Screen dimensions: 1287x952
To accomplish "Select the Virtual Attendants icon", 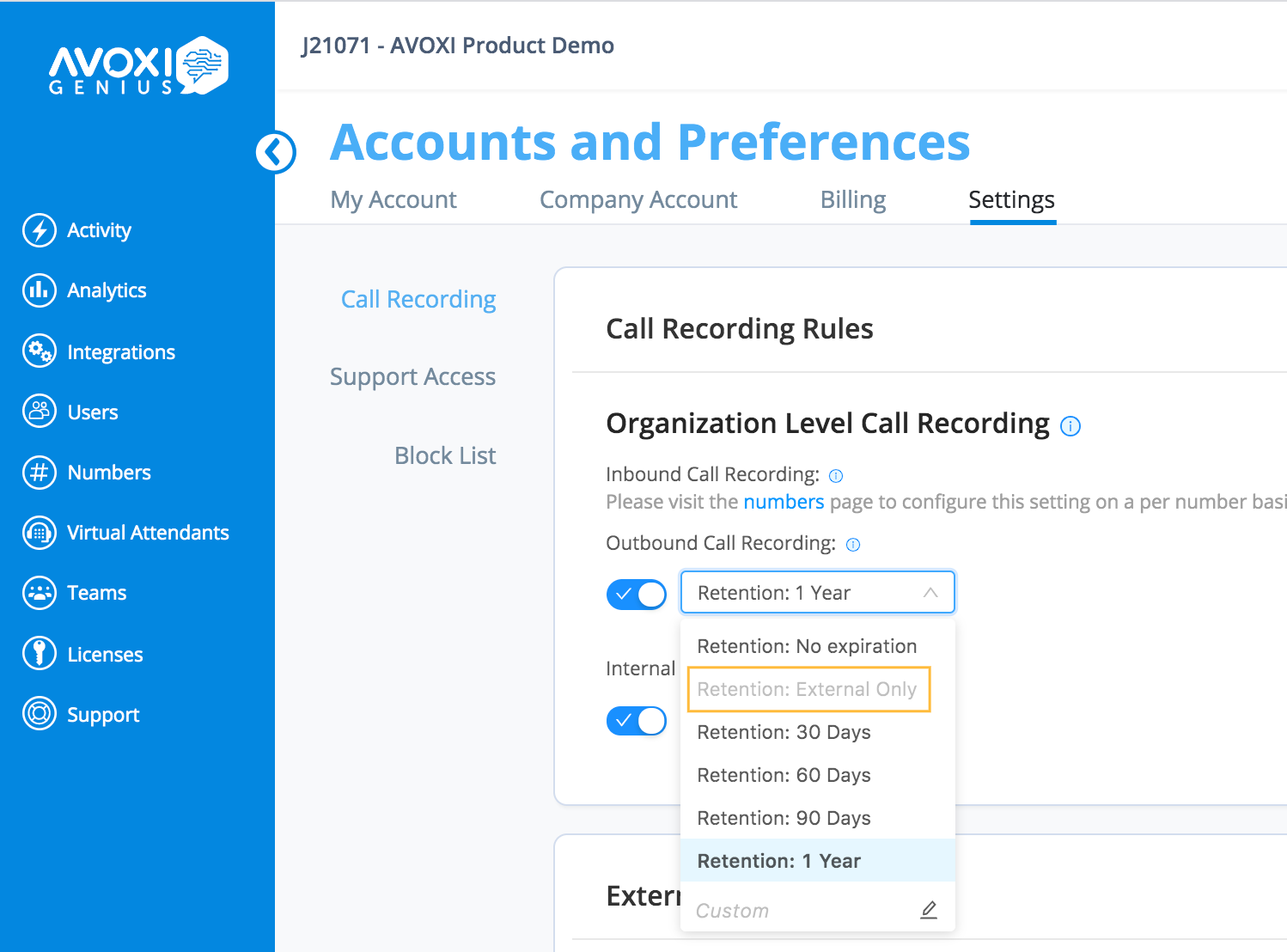I will (x=39, y=533).
